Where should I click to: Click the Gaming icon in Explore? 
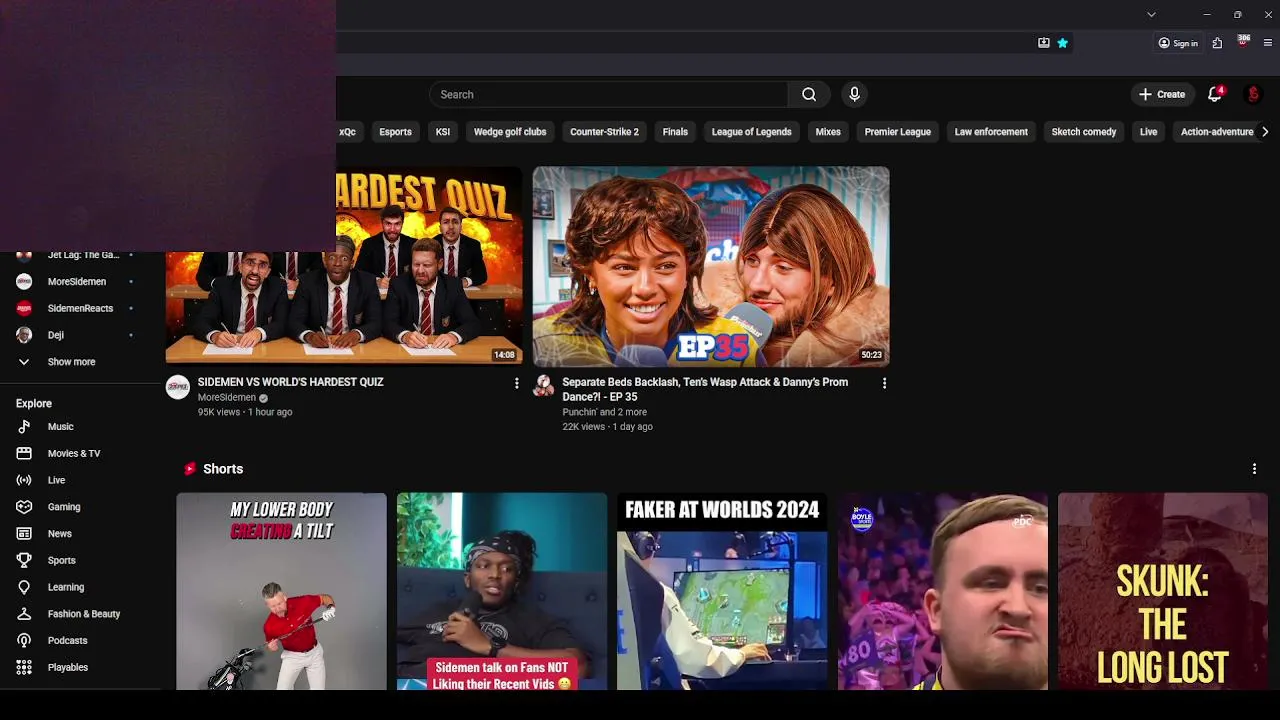coord(24,507)
